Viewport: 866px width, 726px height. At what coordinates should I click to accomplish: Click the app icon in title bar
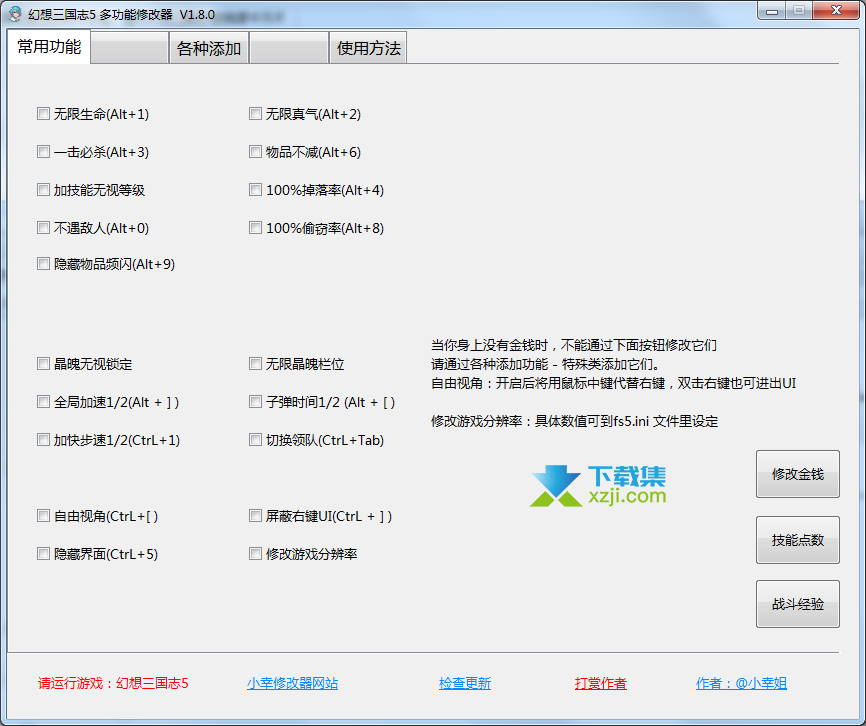[15, 14]
